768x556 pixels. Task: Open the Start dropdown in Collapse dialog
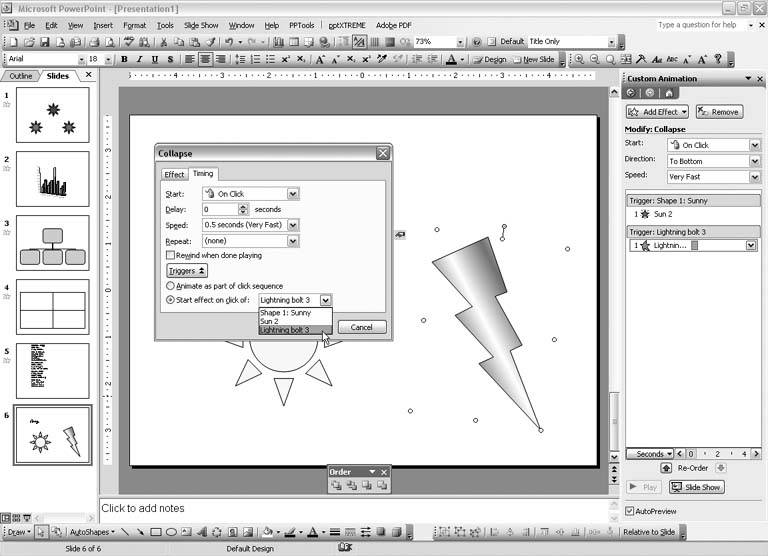[x=293, y=194]
